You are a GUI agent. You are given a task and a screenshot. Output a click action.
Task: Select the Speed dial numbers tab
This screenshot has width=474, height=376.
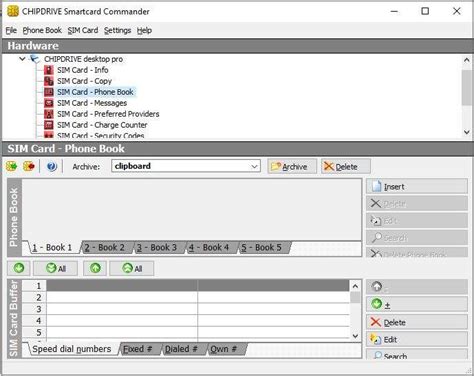(72, 349)
